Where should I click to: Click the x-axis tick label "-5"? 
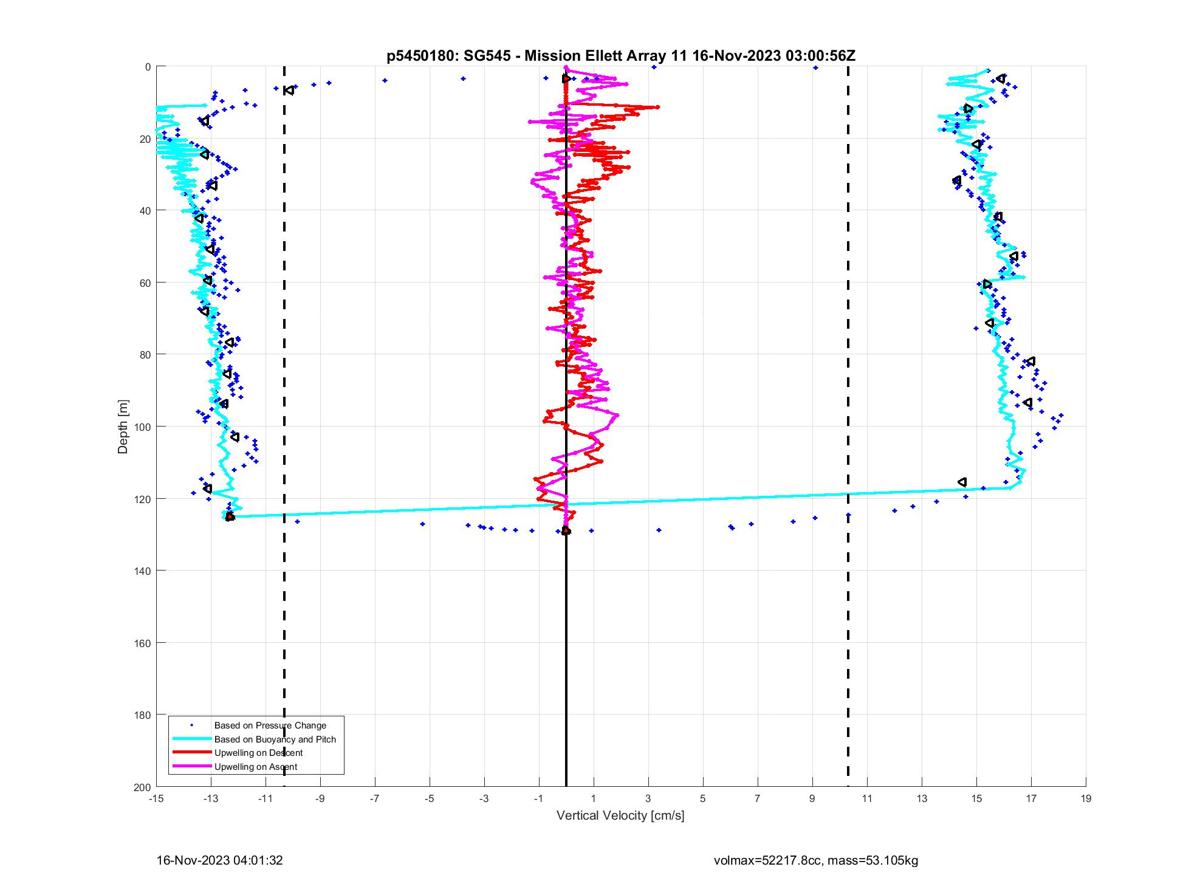click(x=430, y=799)
